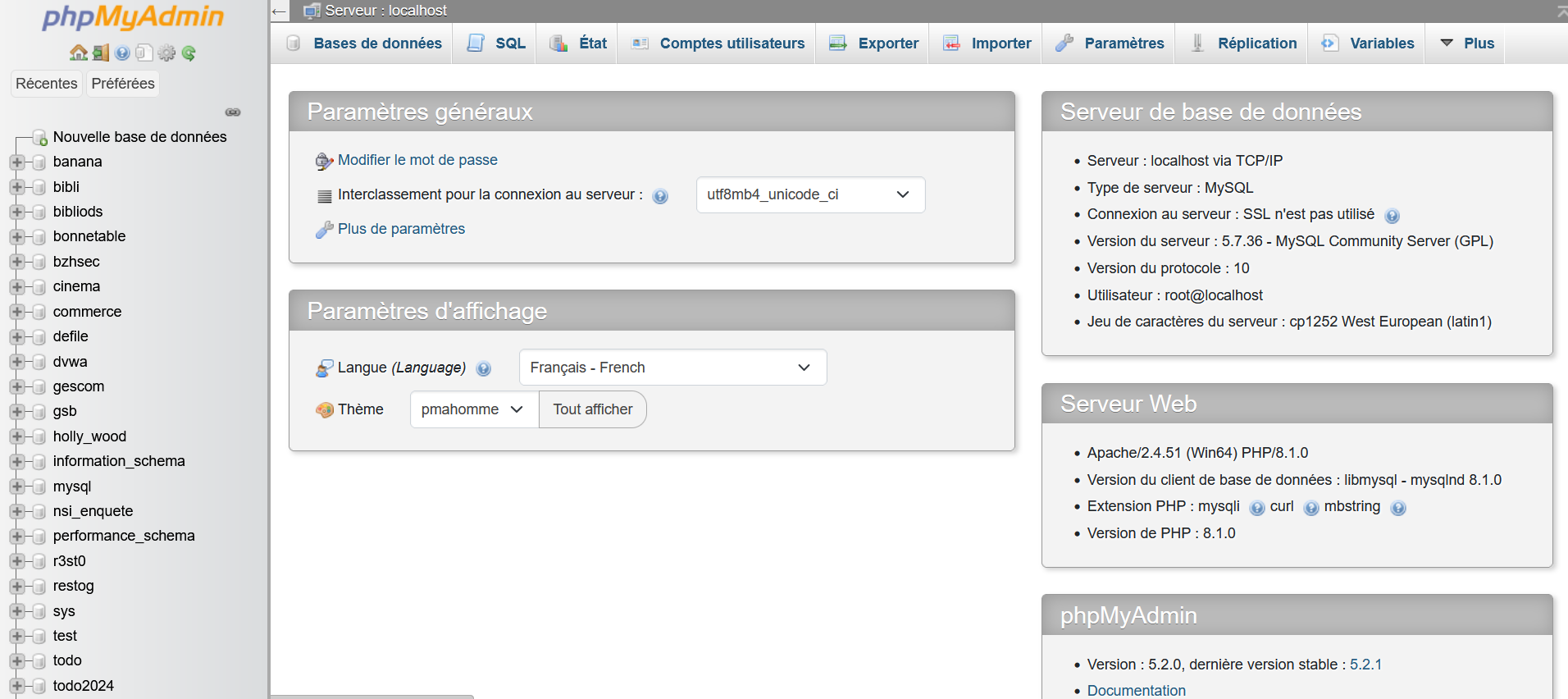Image resolution: width=1568 pixels, height=699 pixels.
Task: Click the phpMyAdmin logo
Action: [x=133, y=16]
